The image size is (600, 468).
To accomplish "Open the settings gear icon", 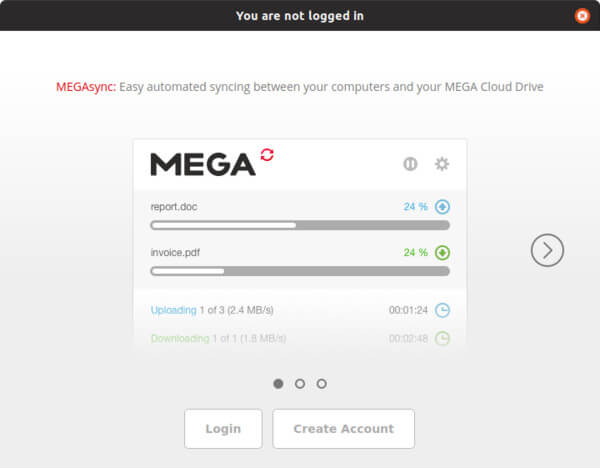I will (442, 164).
